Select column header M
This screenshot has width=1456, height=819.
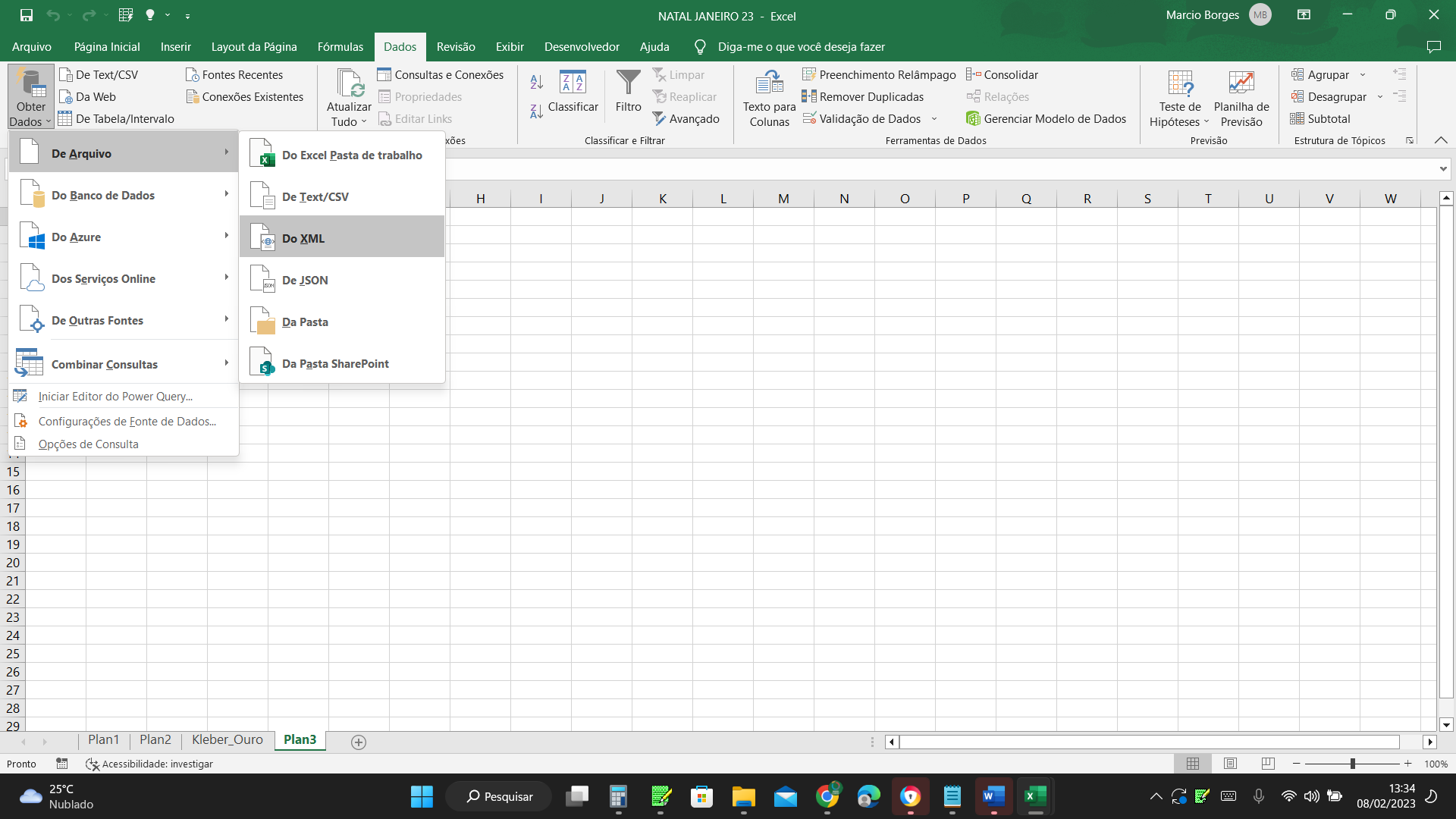[783, 199]
